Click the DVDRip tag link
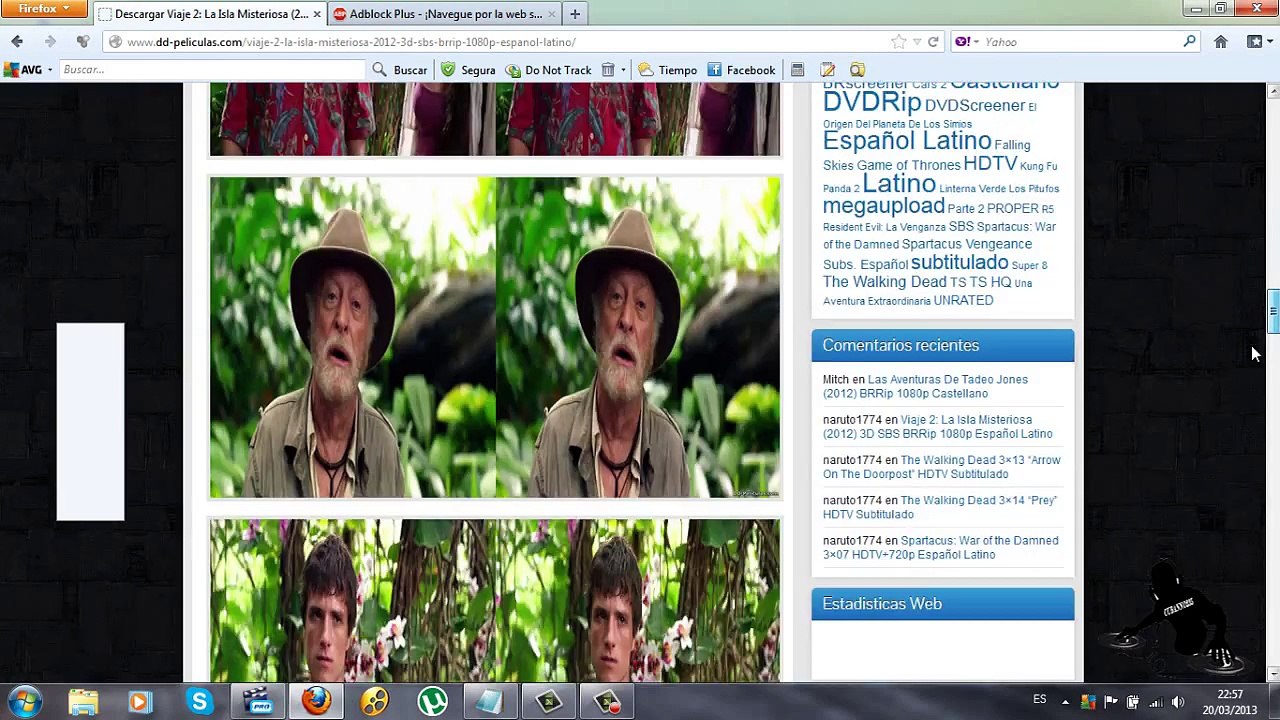The width and height of the screenshot is (1280, 720). [871, 102]
